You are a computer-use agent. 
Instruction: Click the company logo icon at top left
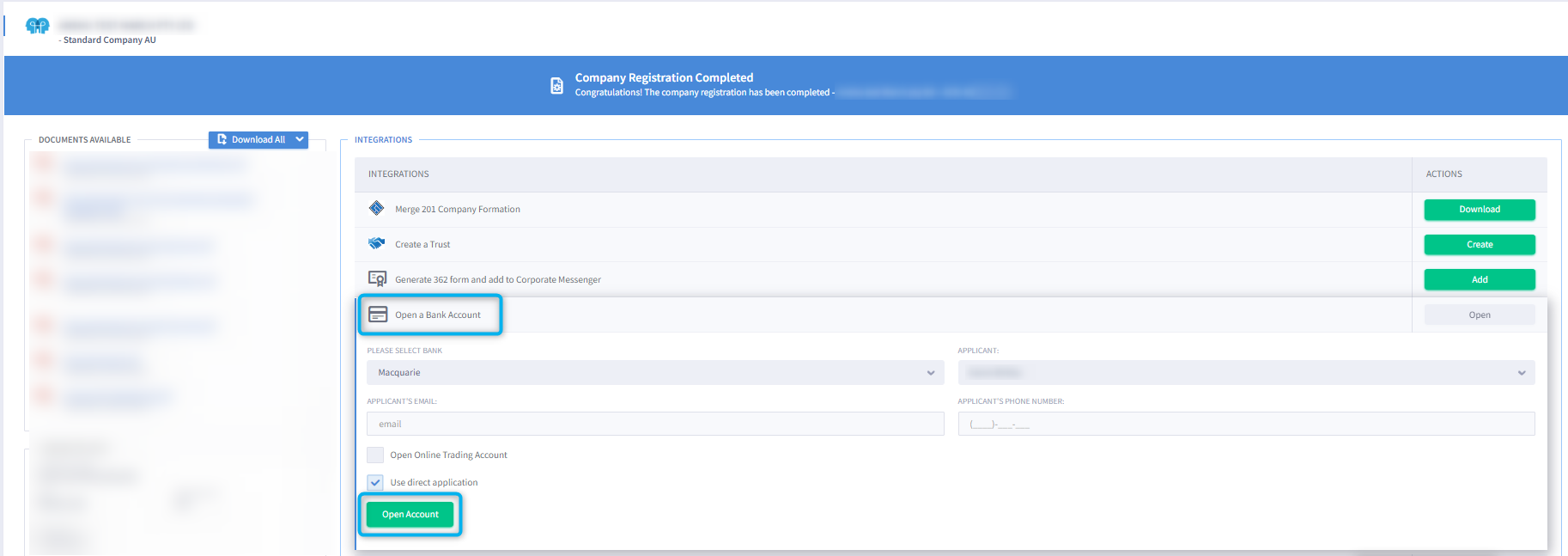[x=38, y=26]
